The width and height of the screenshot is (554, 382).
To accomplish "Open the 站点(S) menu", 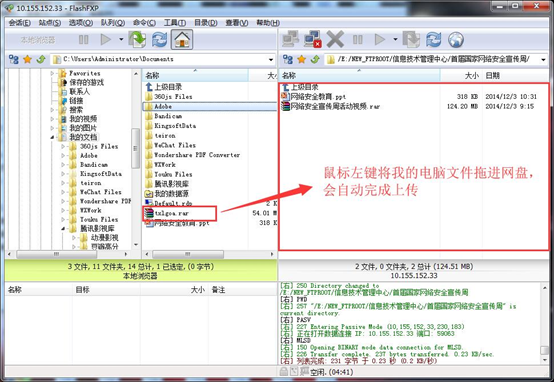I will point(50,23).
